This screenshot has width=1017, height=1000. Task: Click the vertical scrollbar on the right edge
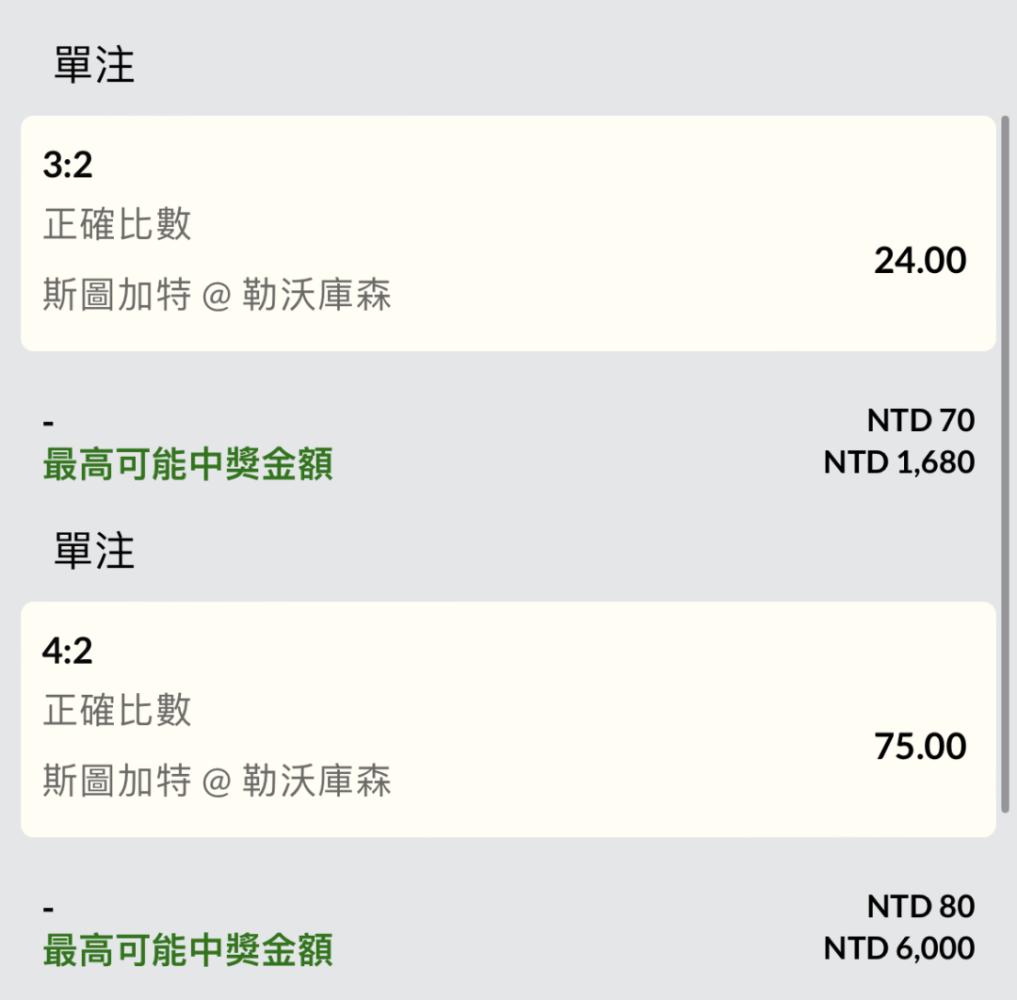(1005, 464)
